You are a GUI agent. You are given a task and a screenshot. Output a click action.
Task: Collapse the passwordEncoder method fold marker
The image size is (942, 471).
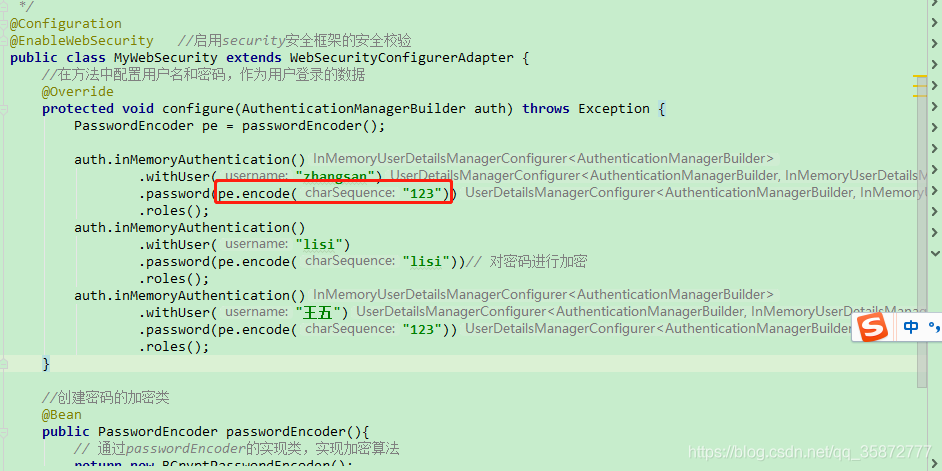coord(4,432)
